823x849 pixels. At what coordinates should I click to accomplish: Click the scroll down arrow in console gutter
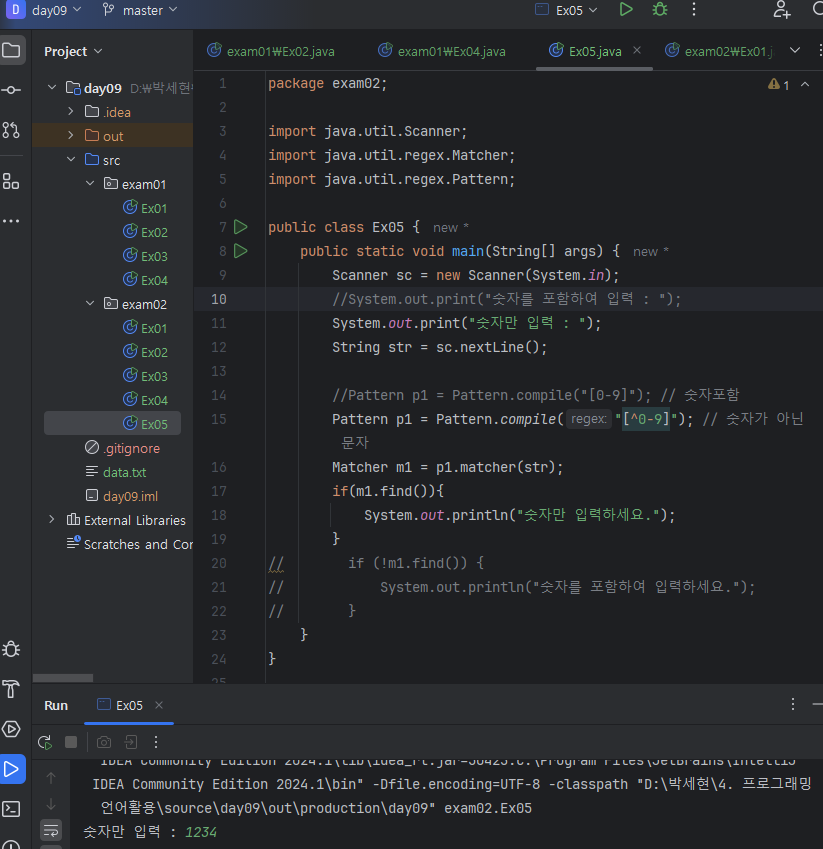[51, 804]
